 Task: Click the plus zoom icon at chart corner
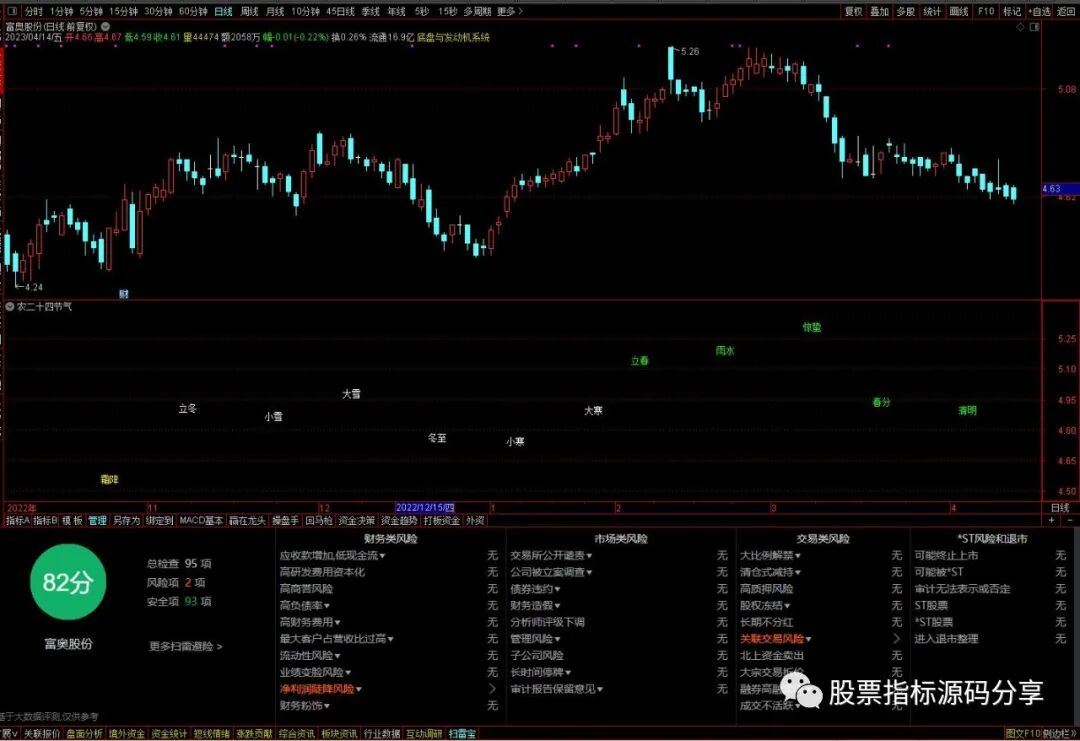point(1051,521)
